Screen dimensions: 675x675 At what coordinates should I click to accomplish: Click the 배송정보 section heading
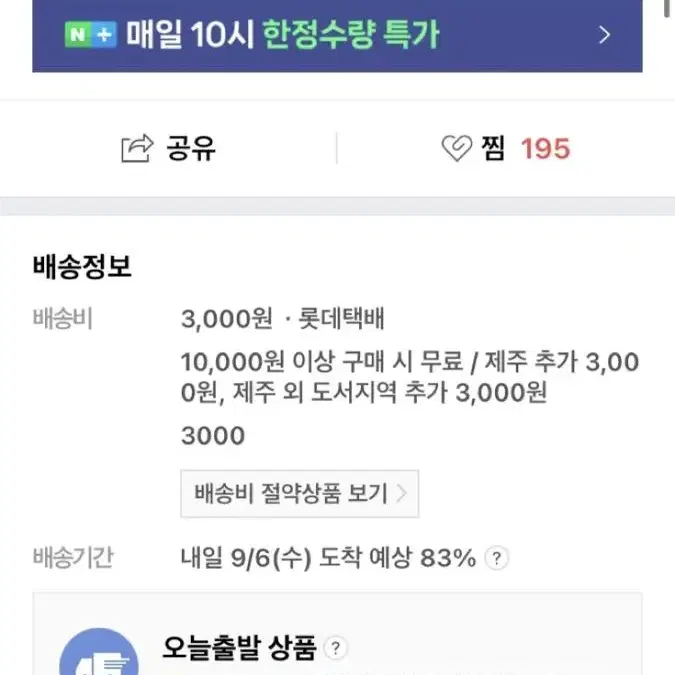click(x=82, y=266)
